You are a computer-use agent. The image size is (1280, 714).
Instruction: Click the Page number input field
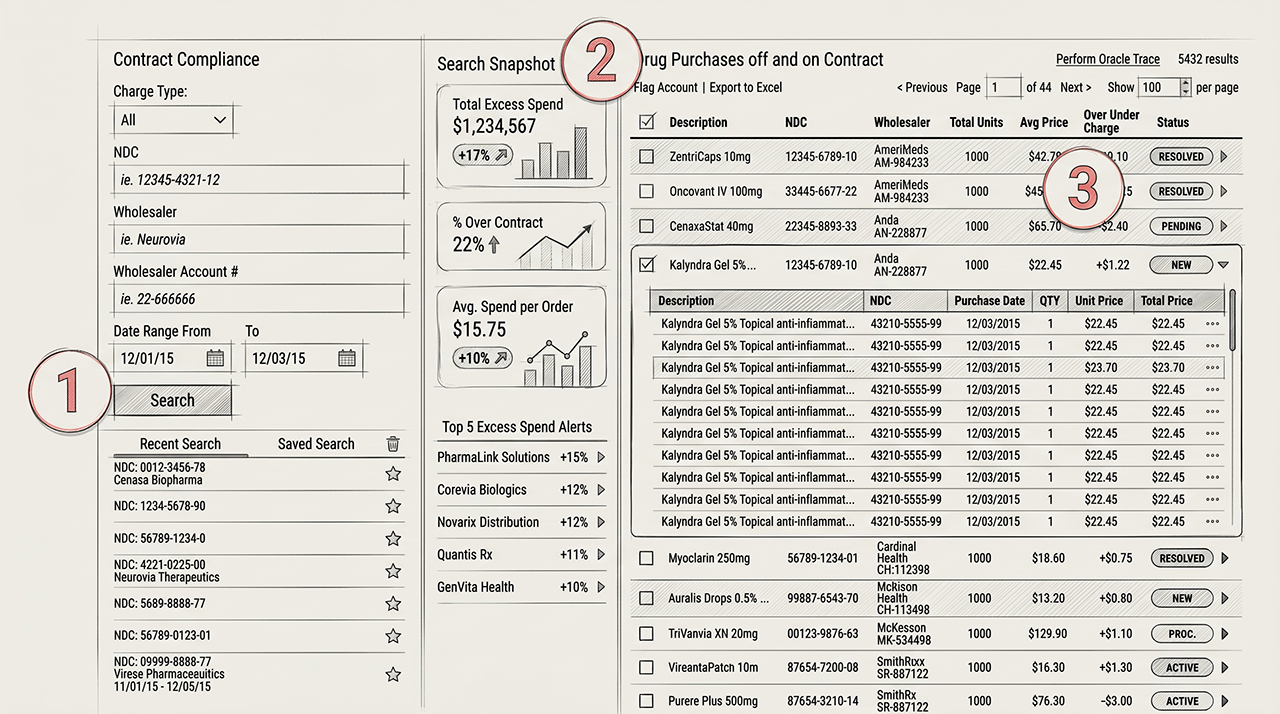(x=1004, y=87)
